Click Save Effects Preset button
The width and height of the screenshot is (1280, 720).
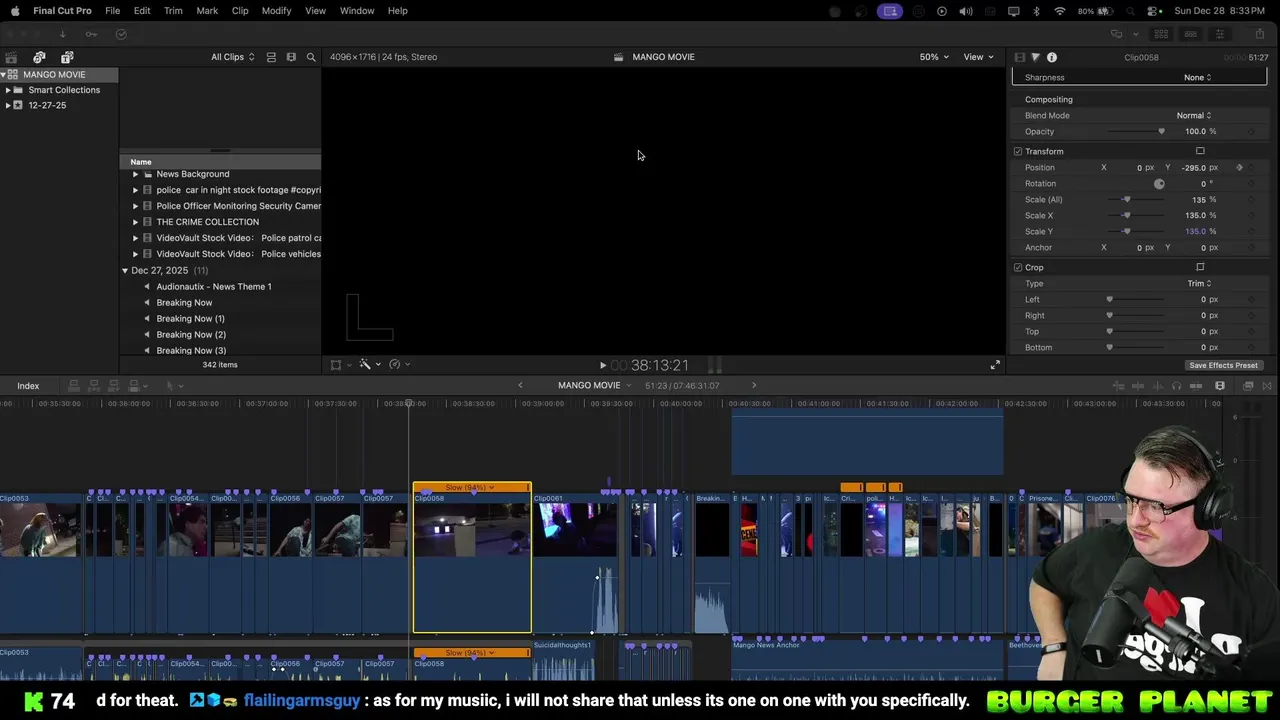tap(1223, 365)
